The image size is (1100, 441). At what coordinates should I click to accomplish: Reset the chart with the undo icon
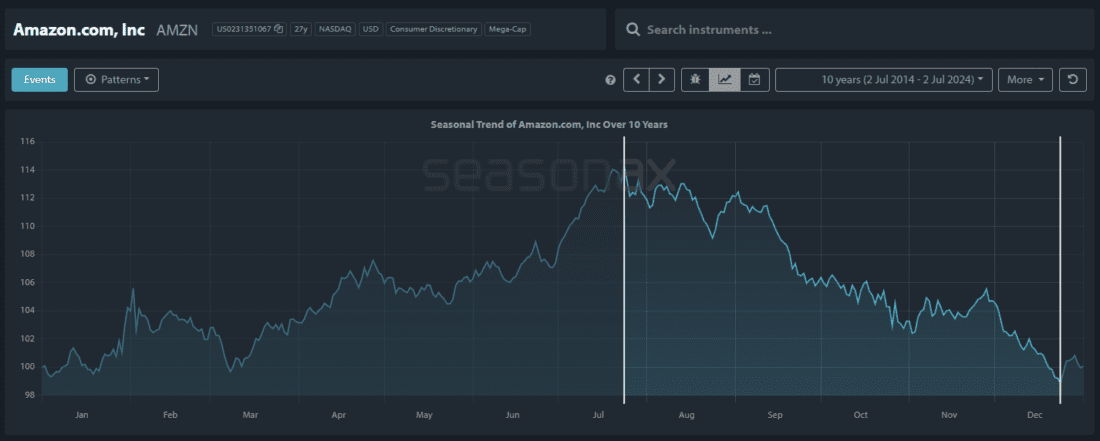tap(1073, 79)
